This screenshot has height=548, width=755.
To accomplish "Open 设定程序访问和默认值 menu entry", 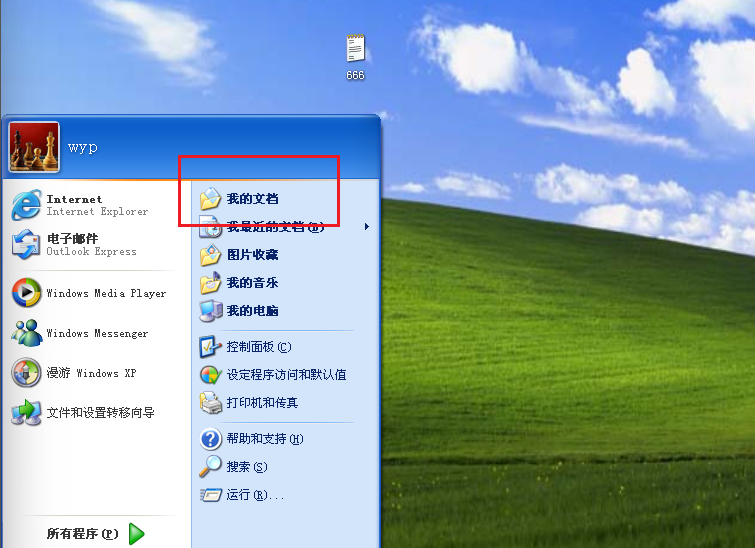I will (x=283, y=375).
